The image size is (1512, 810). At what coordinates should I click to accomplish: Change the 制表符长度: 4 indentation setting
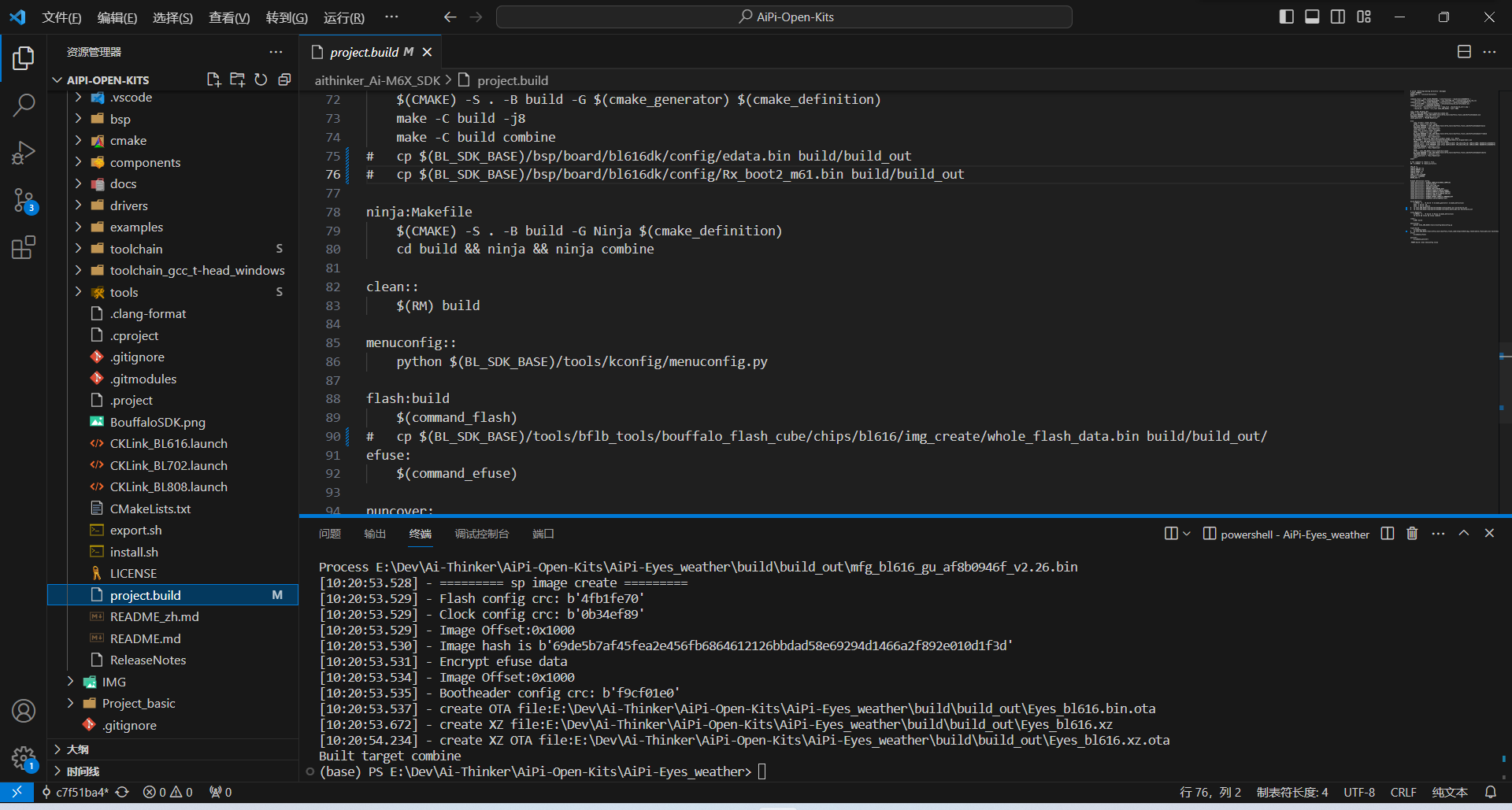1292,792
